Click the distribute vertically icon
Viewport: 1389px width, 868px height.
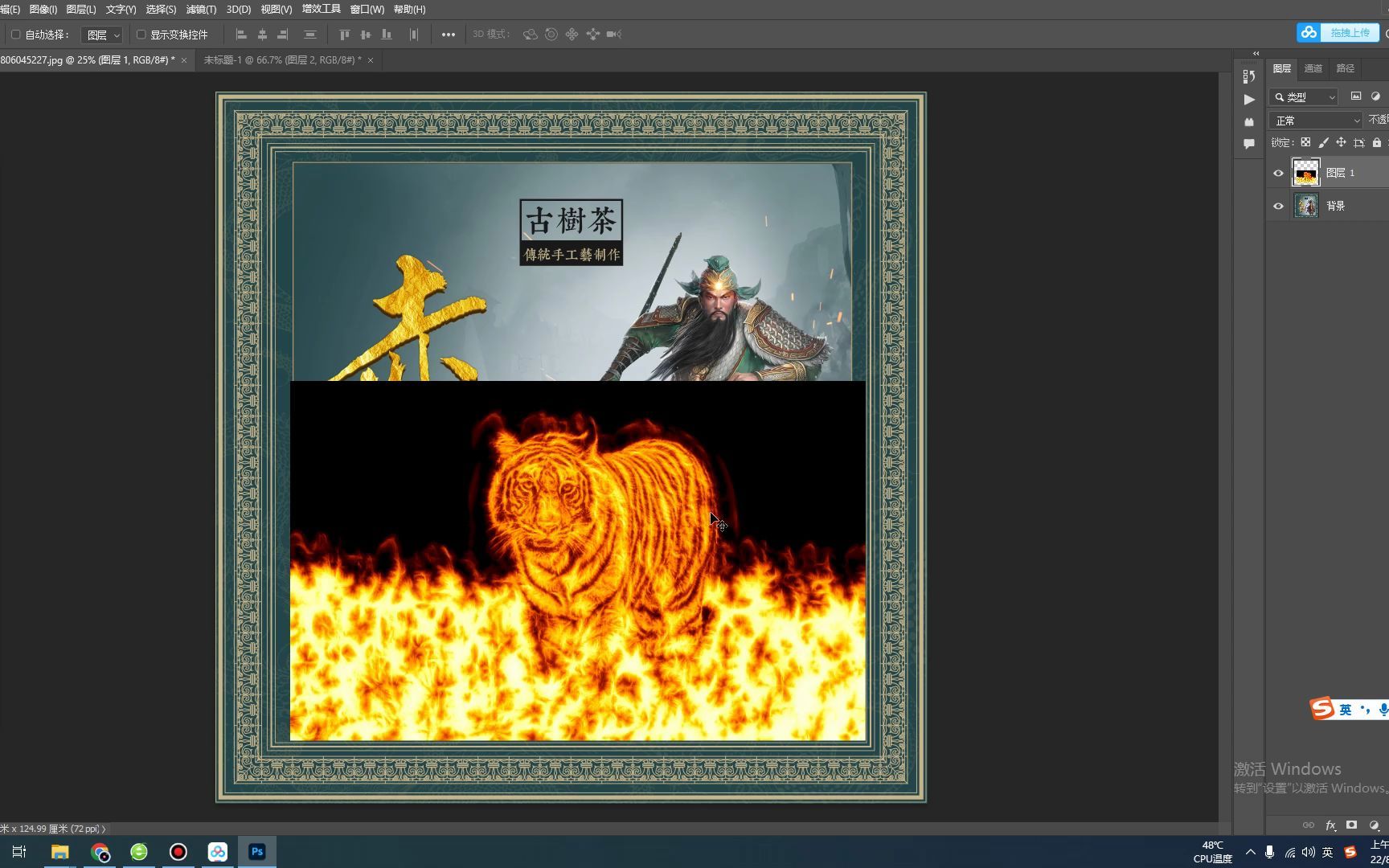point(310,35)
